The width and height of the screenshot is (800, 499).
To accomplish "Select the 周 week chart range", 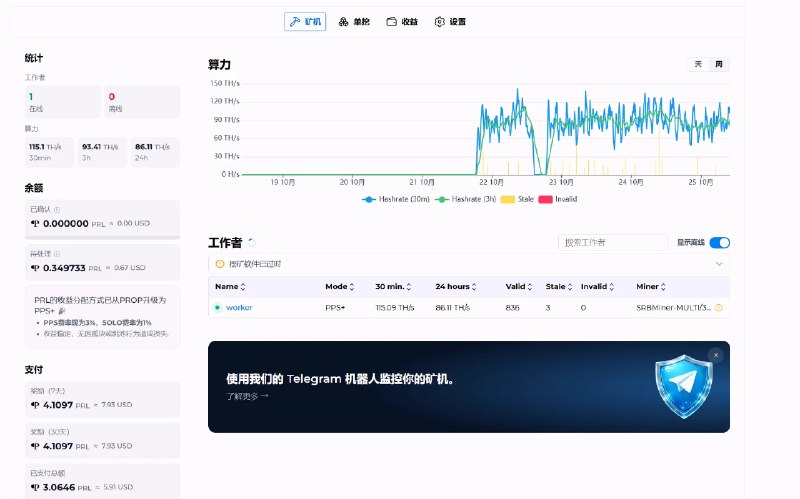I will click(719, 64).
